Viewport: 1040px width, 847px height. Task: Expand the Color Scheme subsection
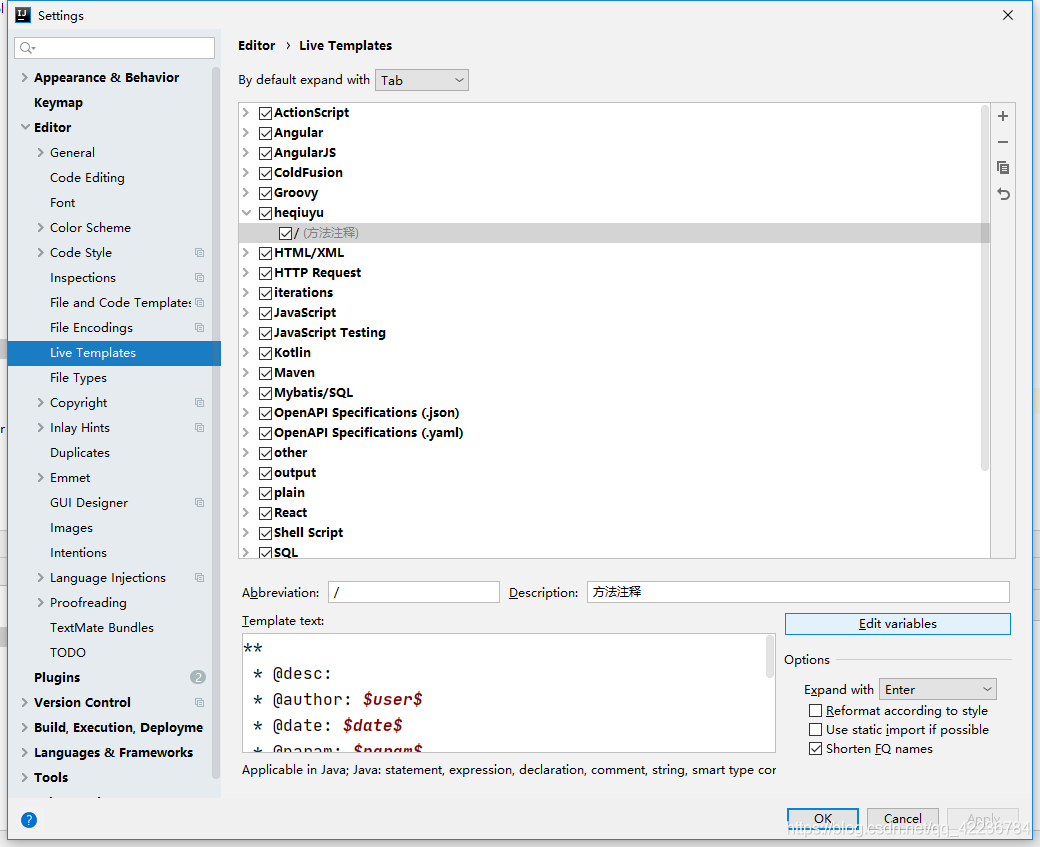40,228
